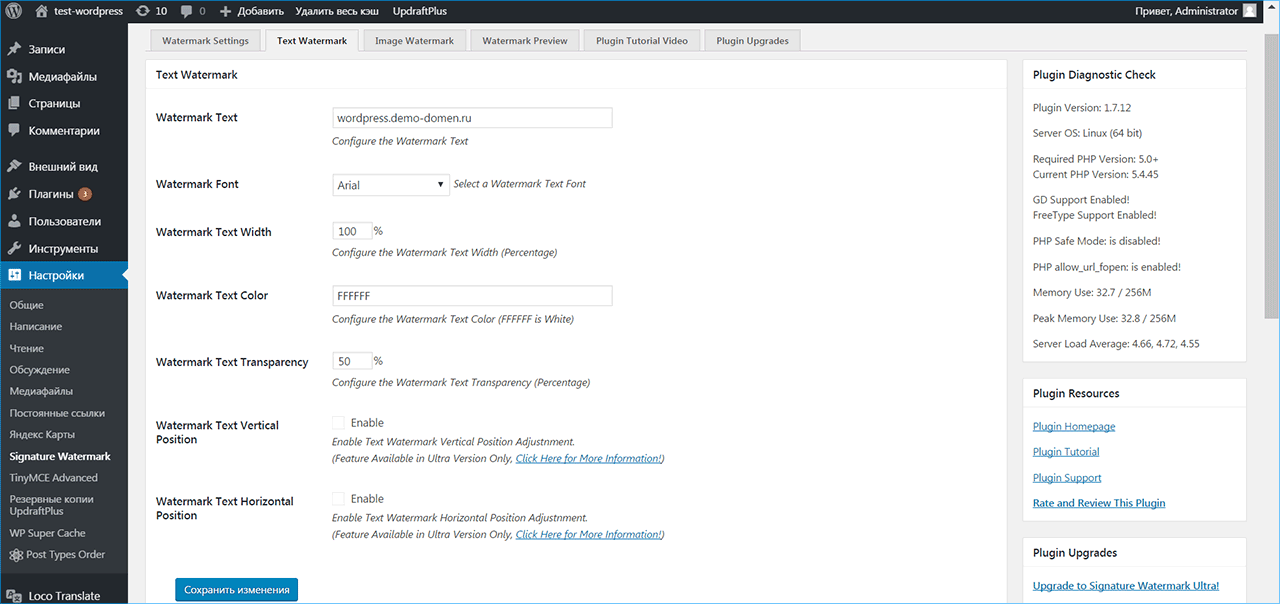1280x604 pixels.
Task: Enable Watermark Text Horizontal Position checkbox
Action: coord(338,499)
